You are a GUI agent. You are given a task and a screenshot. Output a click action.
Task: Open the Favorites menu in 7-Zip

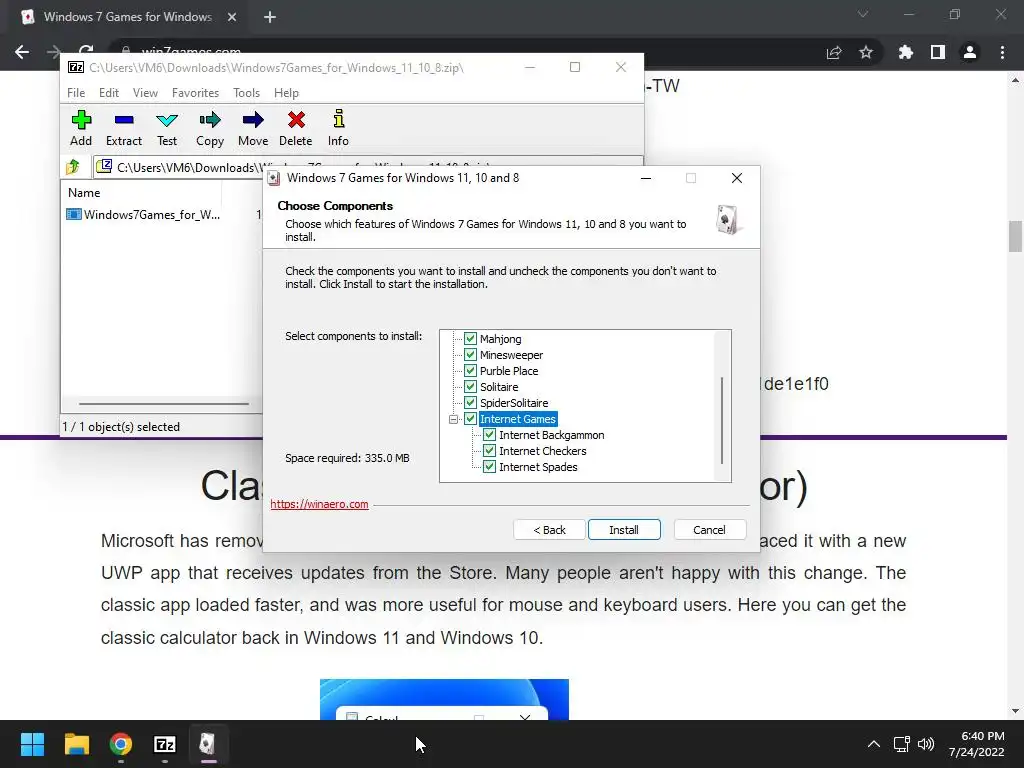pyautogui.click(x=195, y=93)
